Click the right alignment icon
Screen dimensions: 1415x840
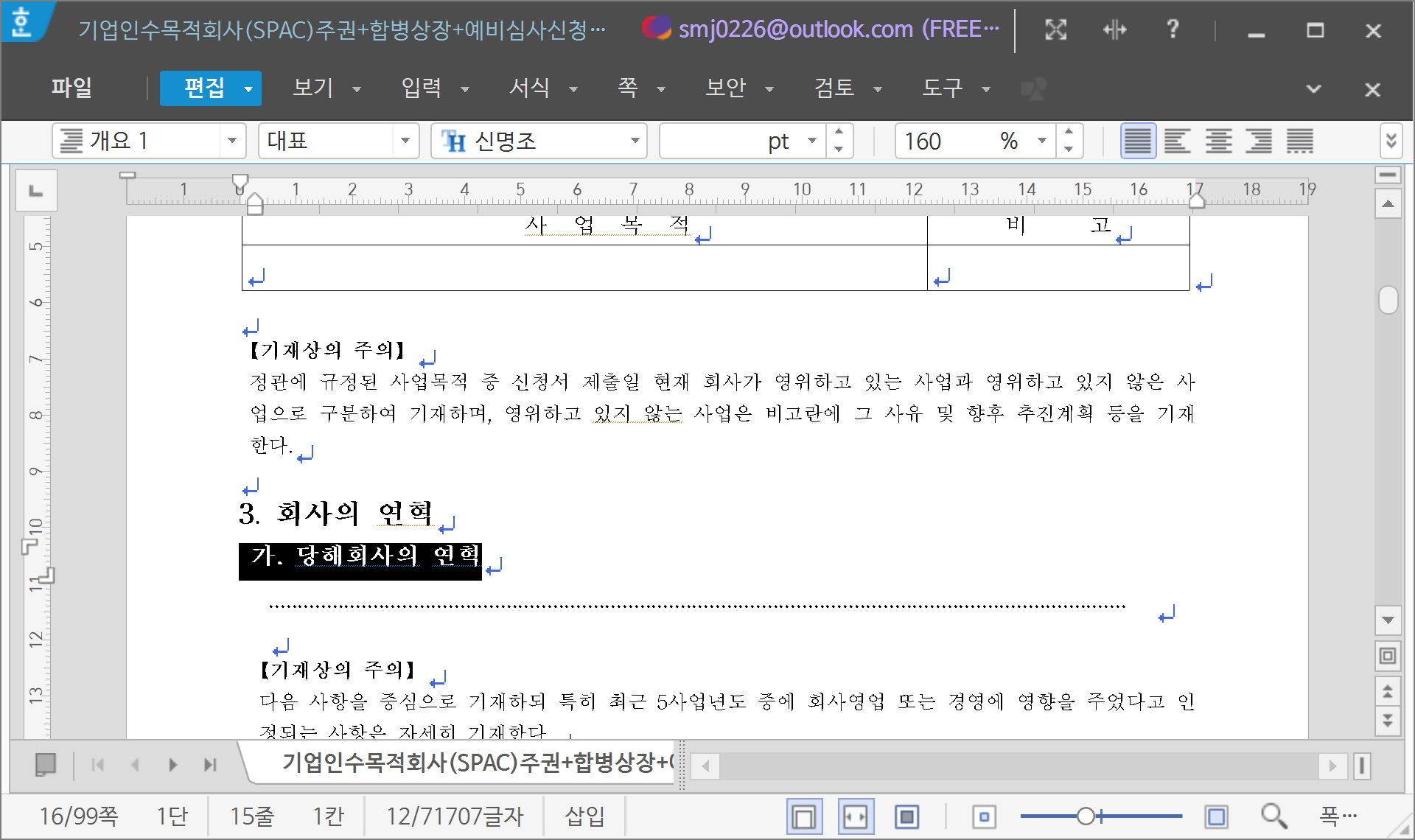(1259, 141)
